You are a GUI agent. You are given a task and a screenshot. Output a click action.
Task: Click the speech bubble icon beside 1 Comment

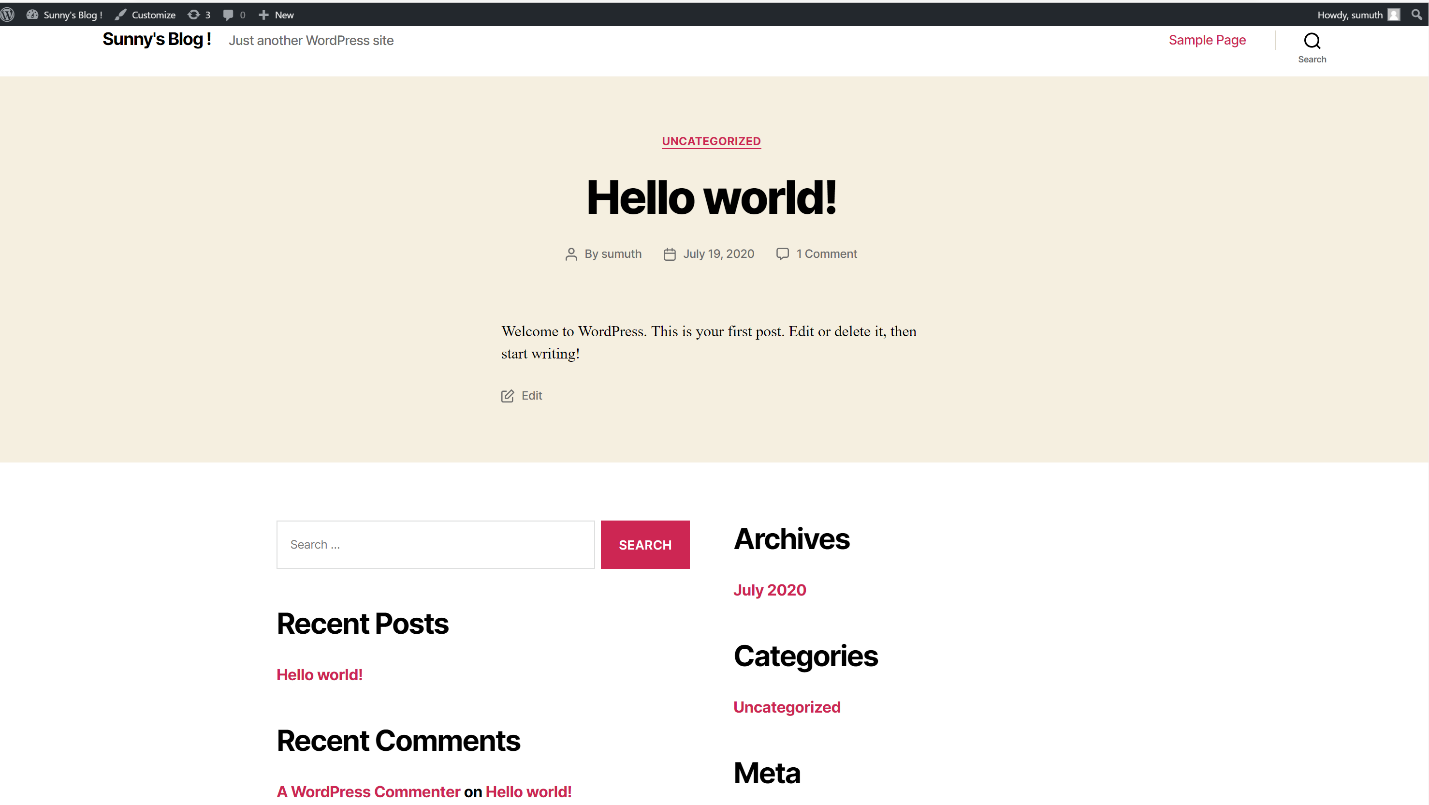click(x=782, y=253)
